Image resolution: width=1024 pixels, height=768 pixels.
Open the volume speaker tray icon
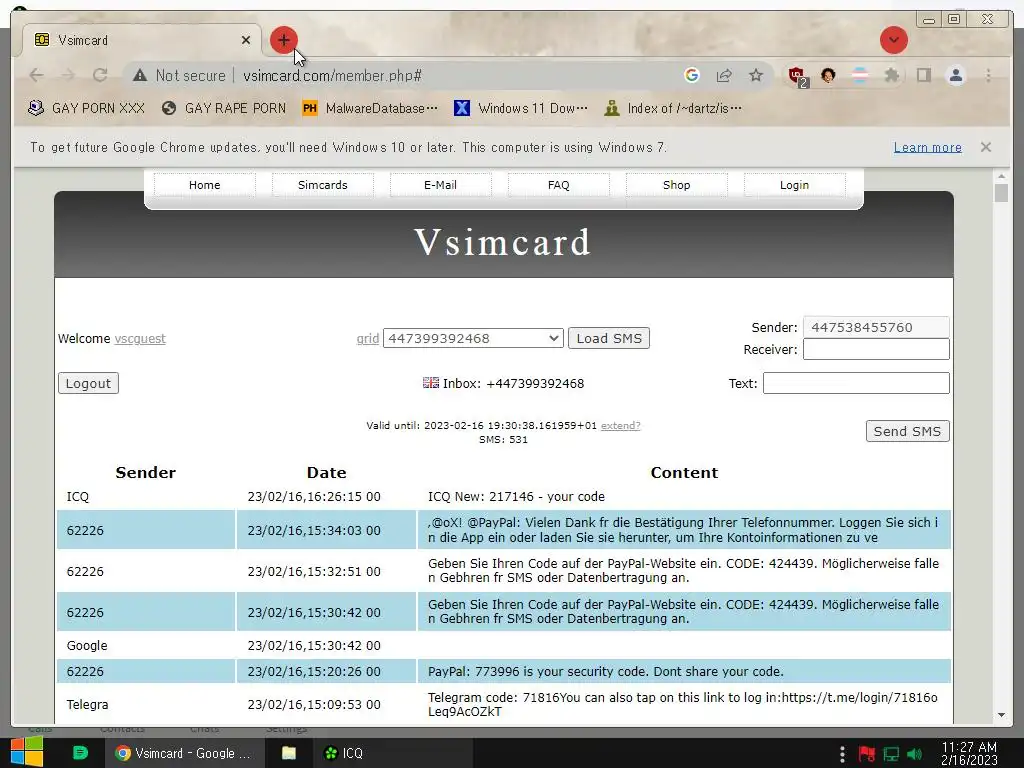[914, 754]
